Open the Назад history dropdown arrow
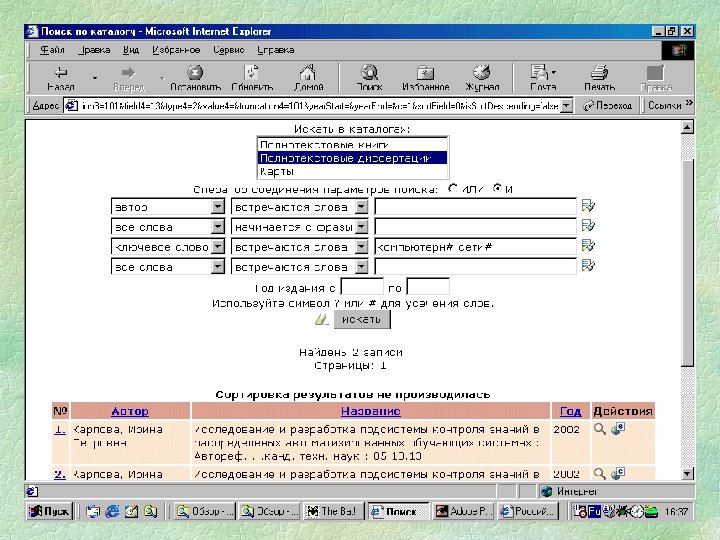This screenshot has width=720, height=540. coord(95,78)
